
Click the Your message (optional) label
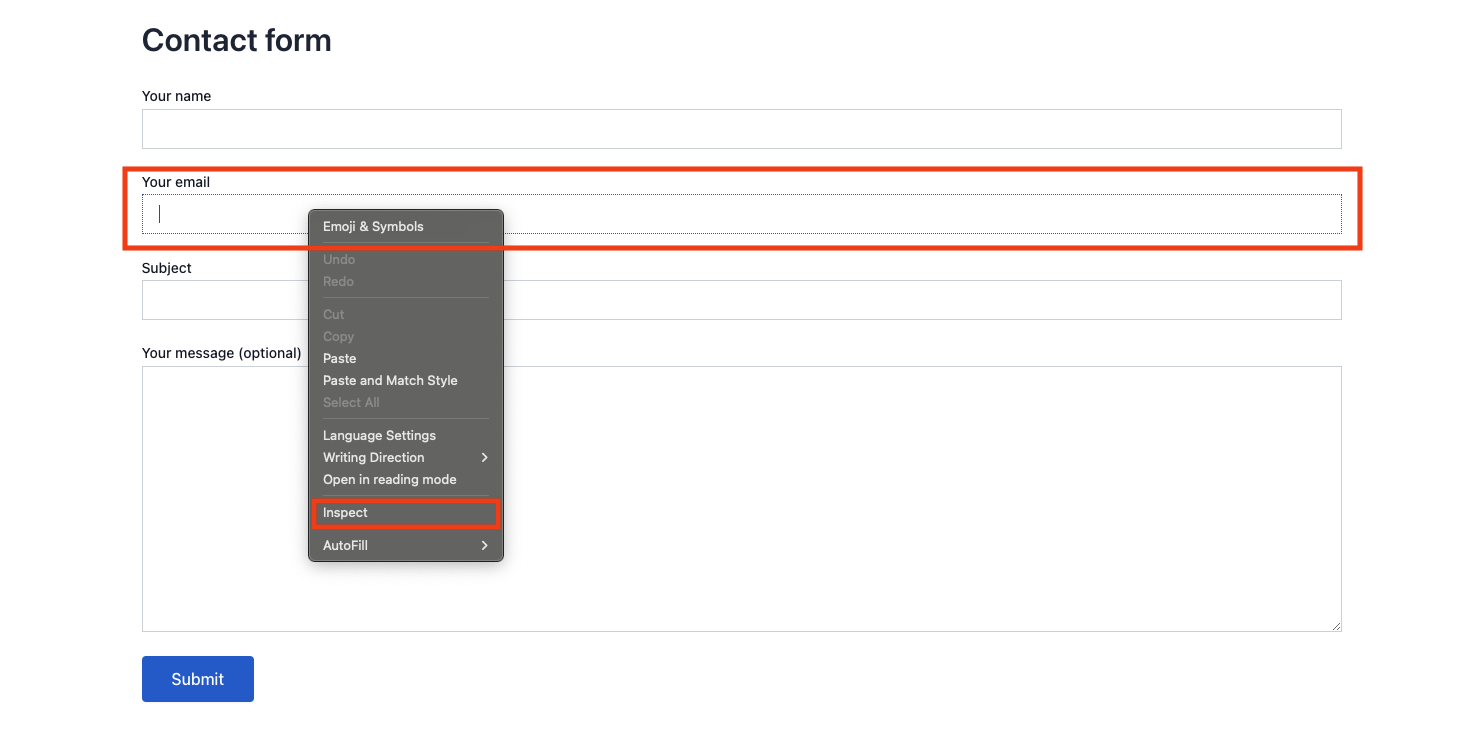click(222, 353)
